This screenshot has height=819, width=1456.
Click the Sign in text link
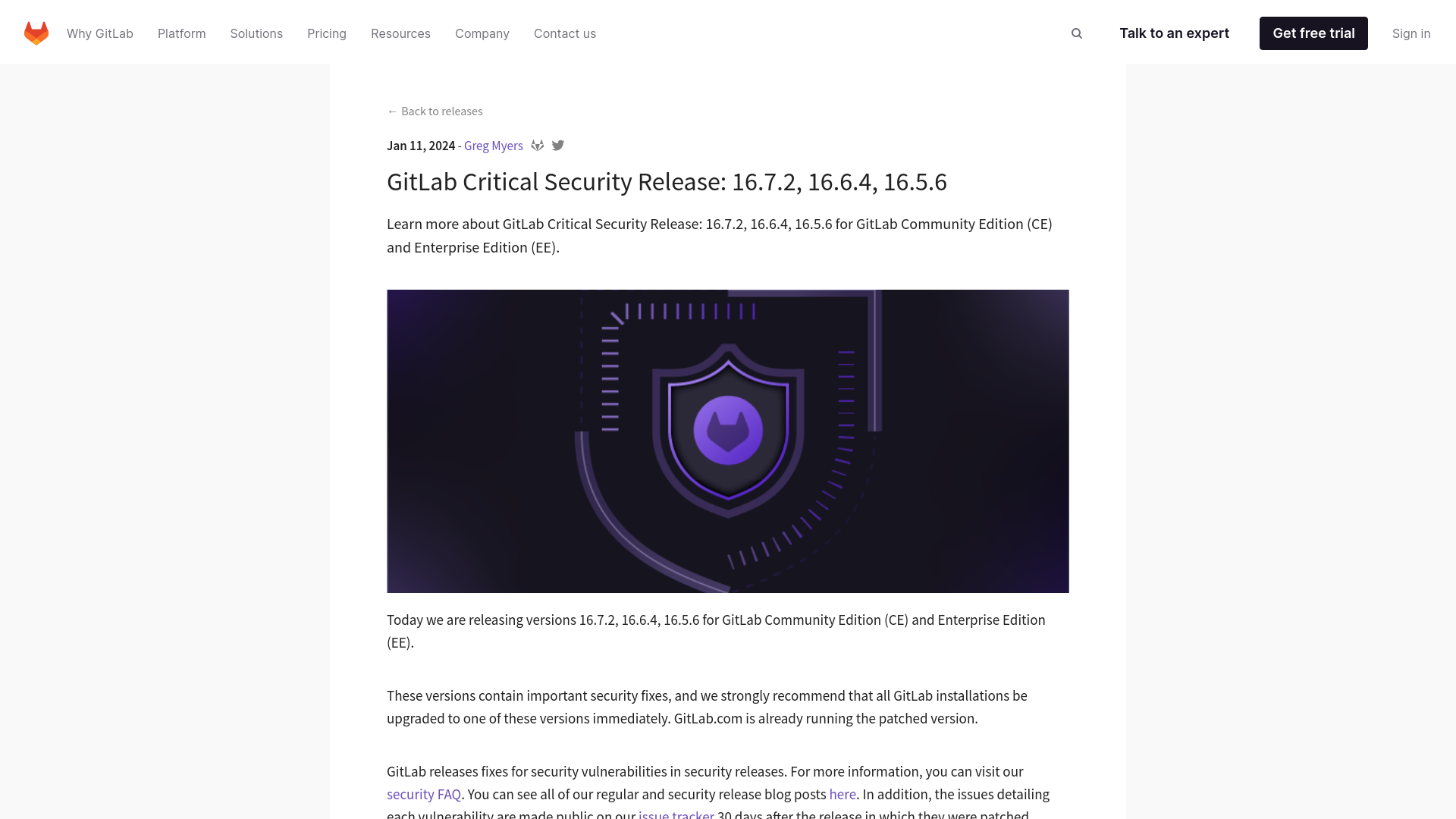tap(1411, 33)
